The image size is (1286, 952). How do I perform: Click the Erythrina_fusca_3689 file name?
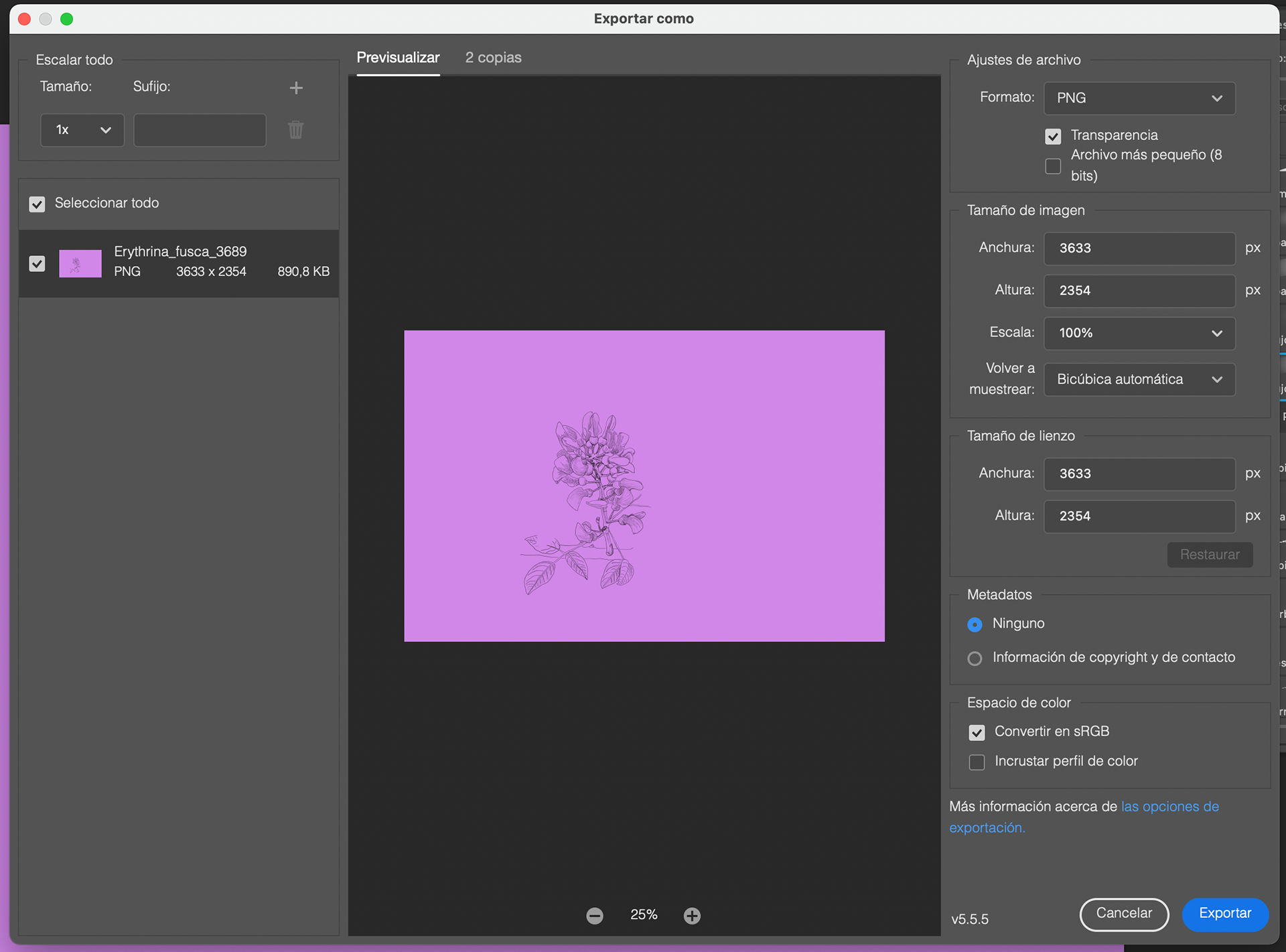click(180, 251)
